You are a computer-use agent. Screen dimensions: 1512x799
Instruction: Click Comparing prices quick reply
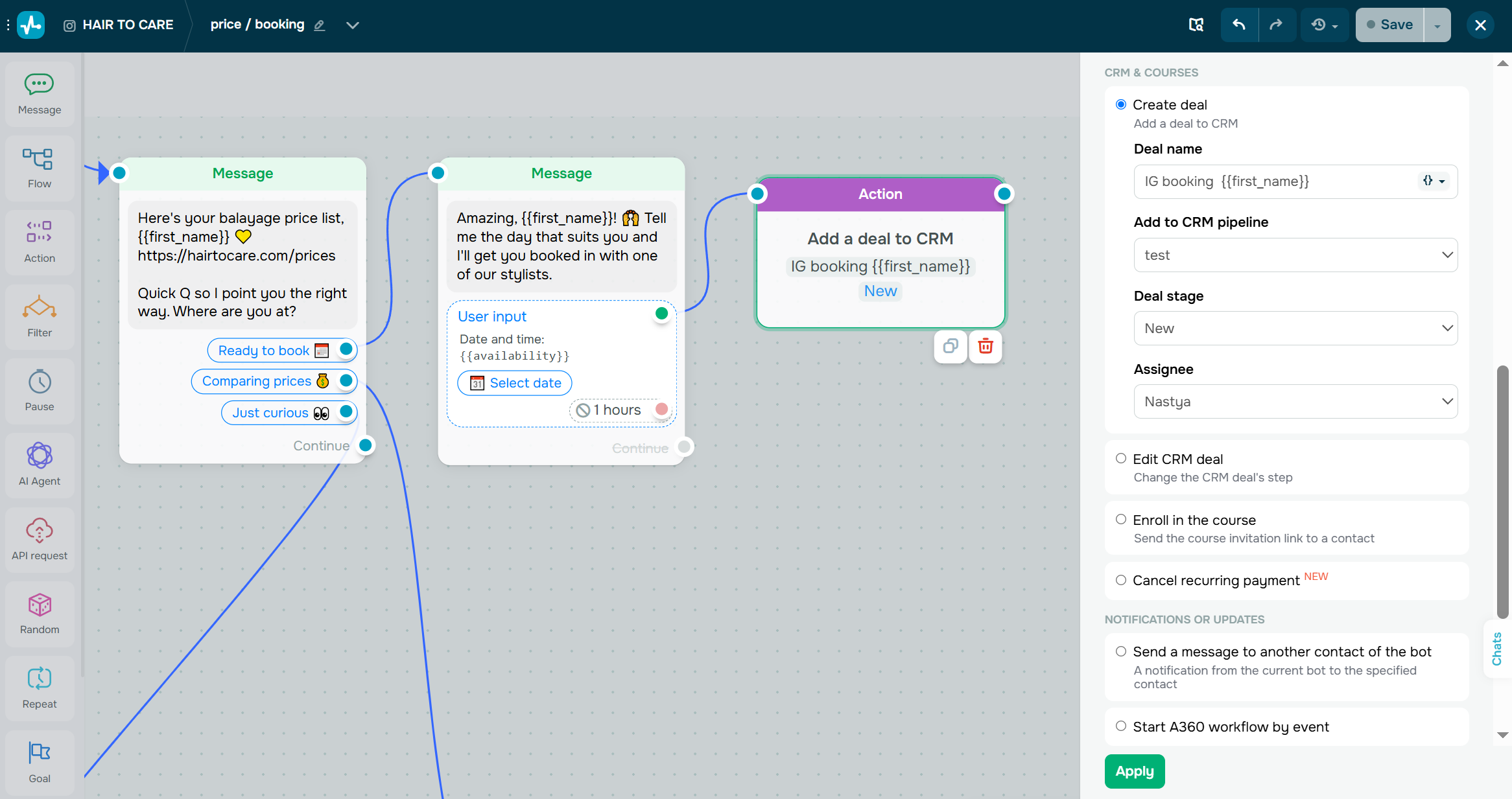coord(274,381)
